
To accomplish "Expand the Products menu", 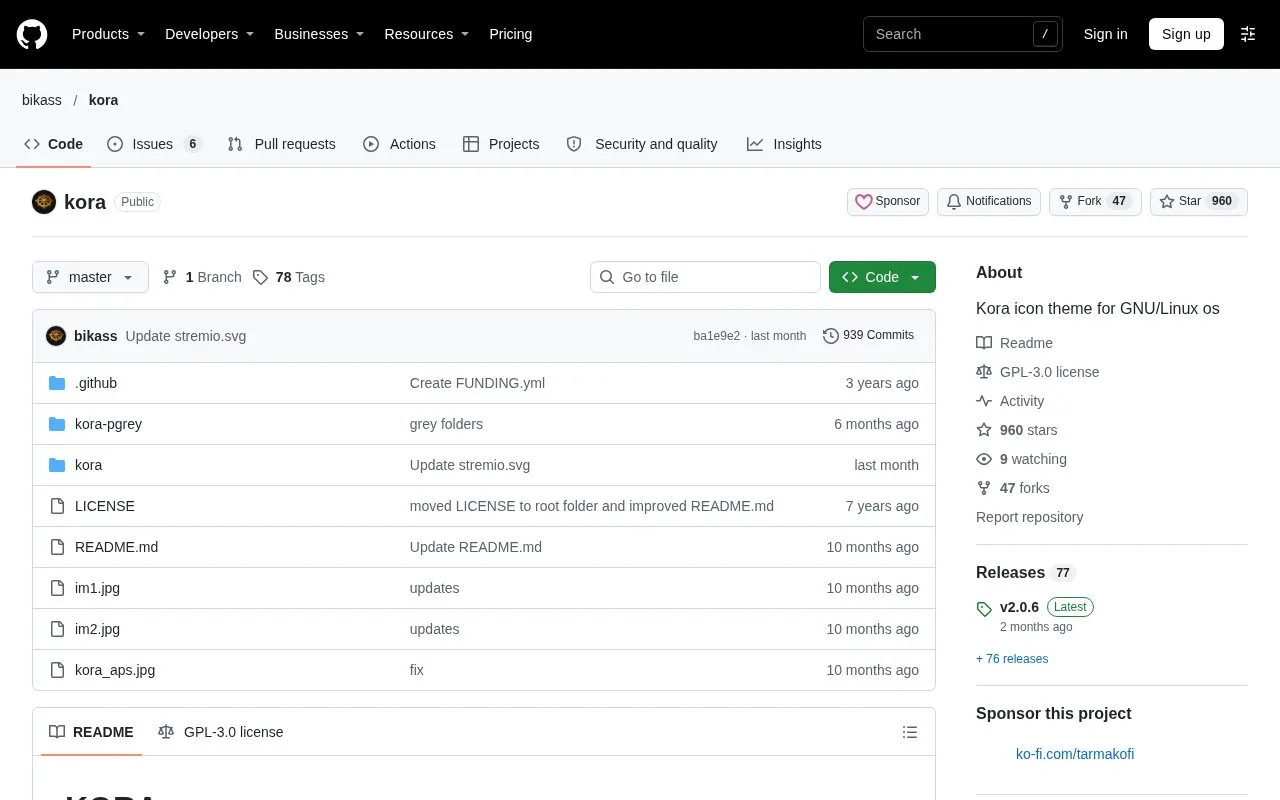I will click(x=108, y=34).
